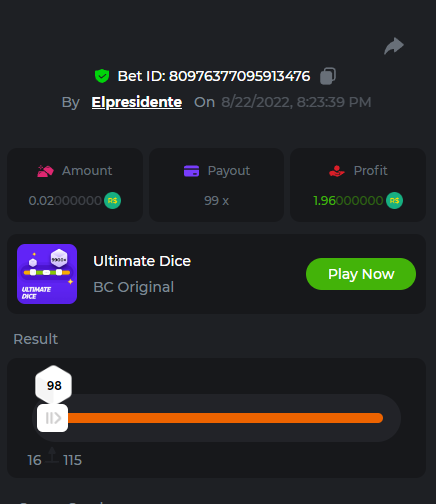Click the red Profit hand icon

[x=337, y=171]
